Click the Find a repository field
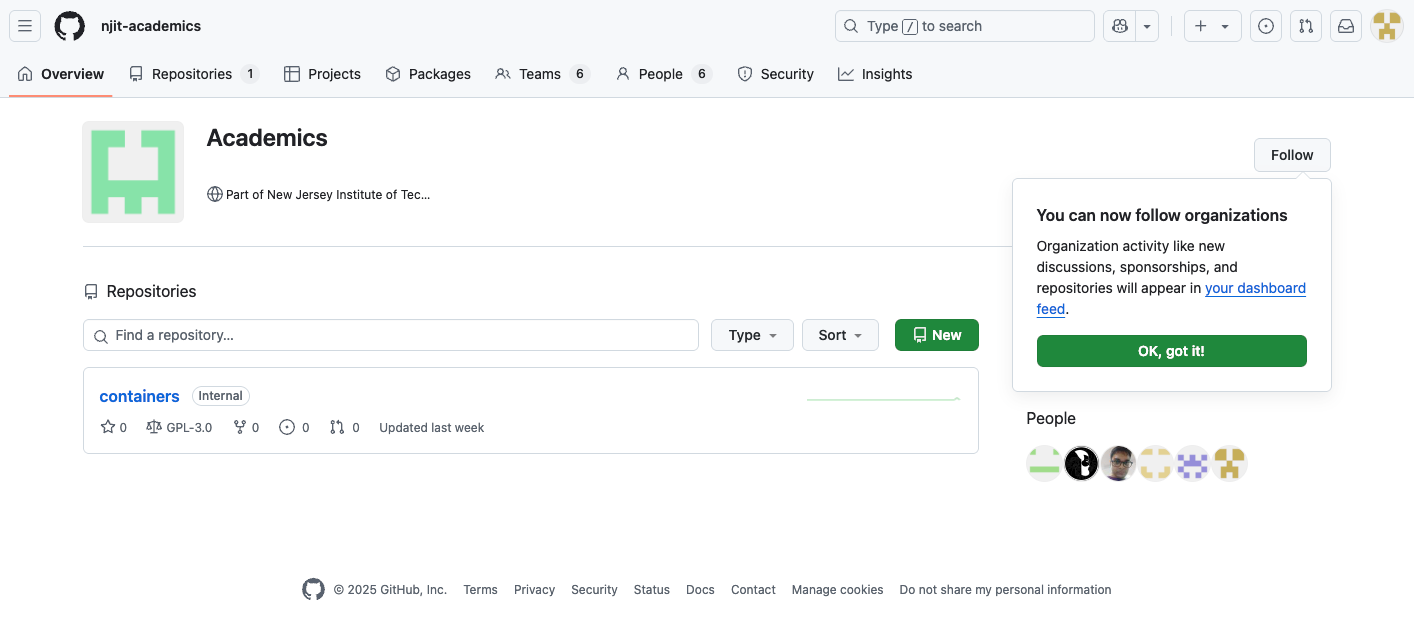Screen dimensions: 1414x635 point(391,335)
